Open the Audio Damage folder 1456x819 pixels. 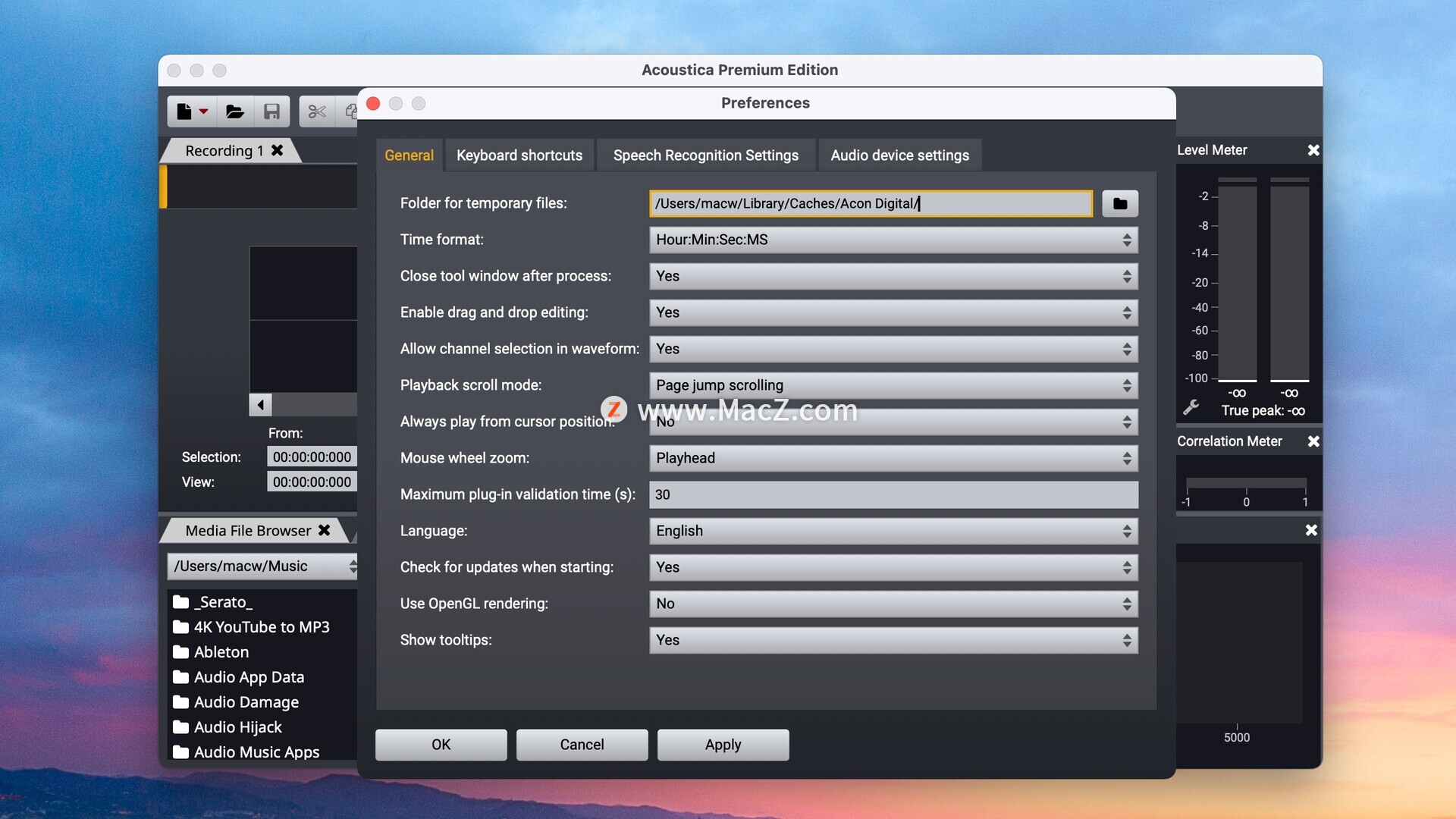236,702
